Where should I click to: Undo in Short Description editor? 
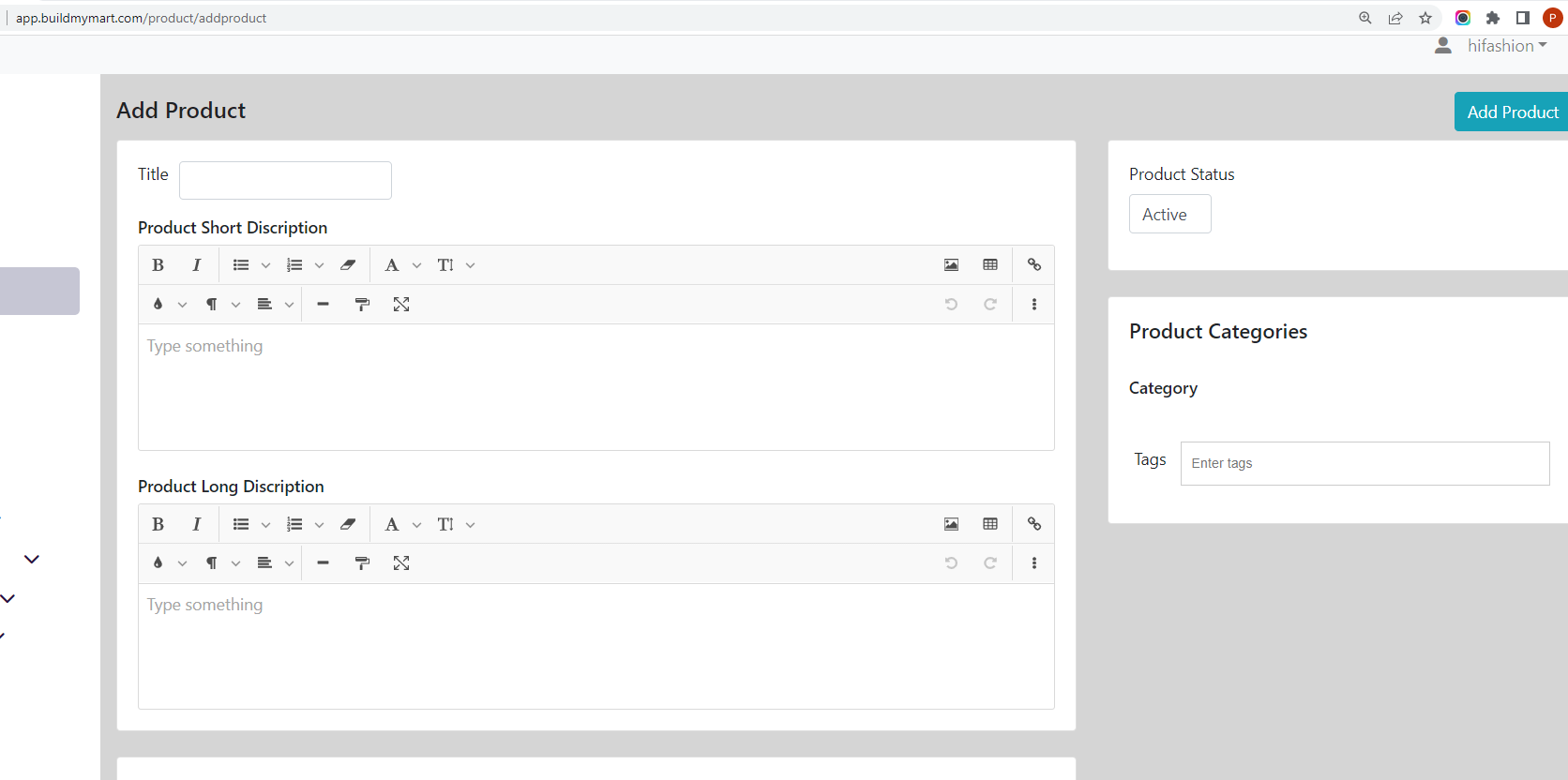point(951,305)
